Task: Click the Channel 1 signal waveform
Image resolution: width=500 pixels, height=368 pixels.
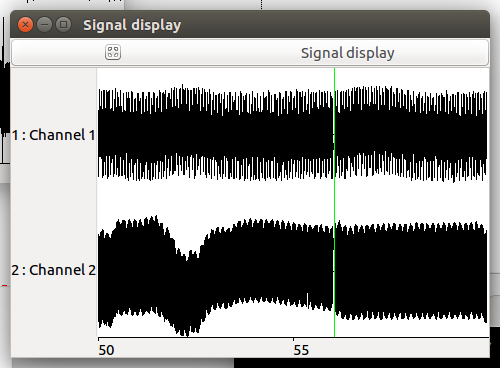Action: pyautogui.click(x=293, y=133)
